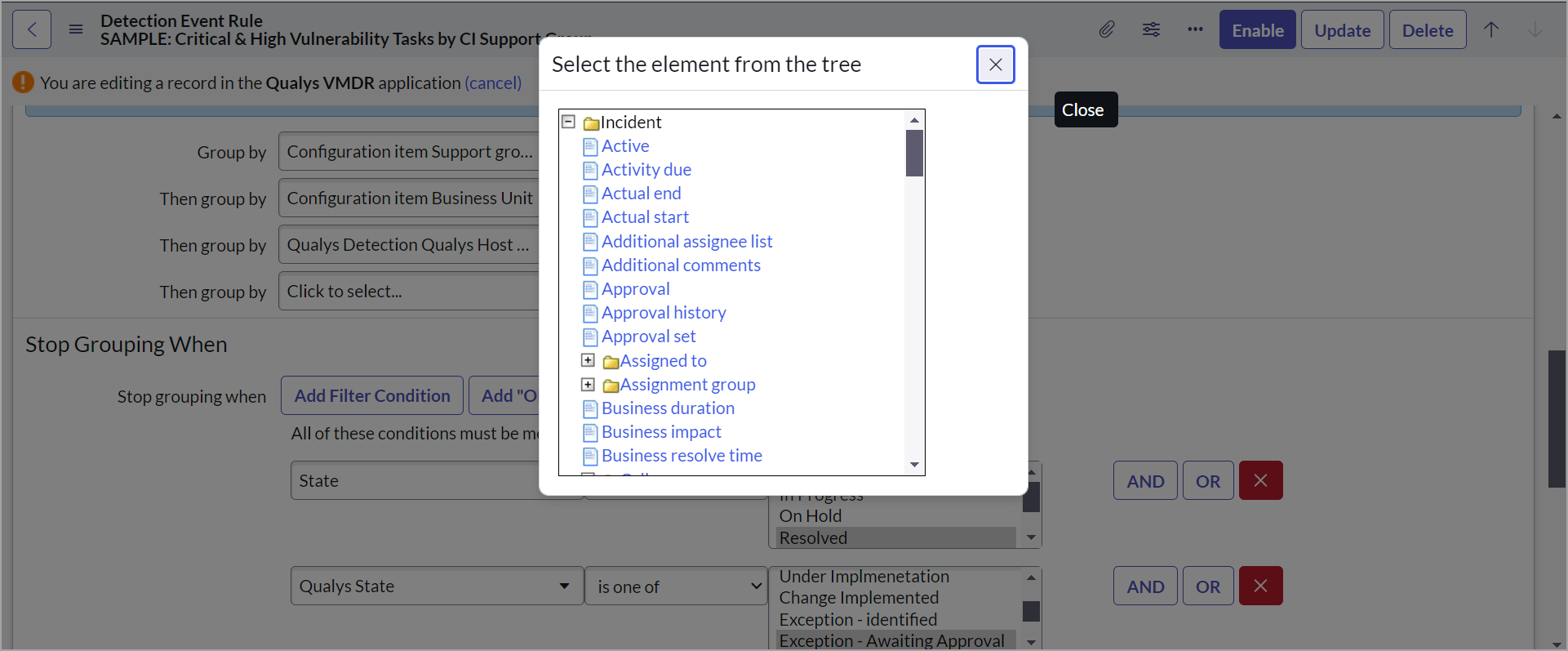Select the Assigned to reference field

[663, 361]
